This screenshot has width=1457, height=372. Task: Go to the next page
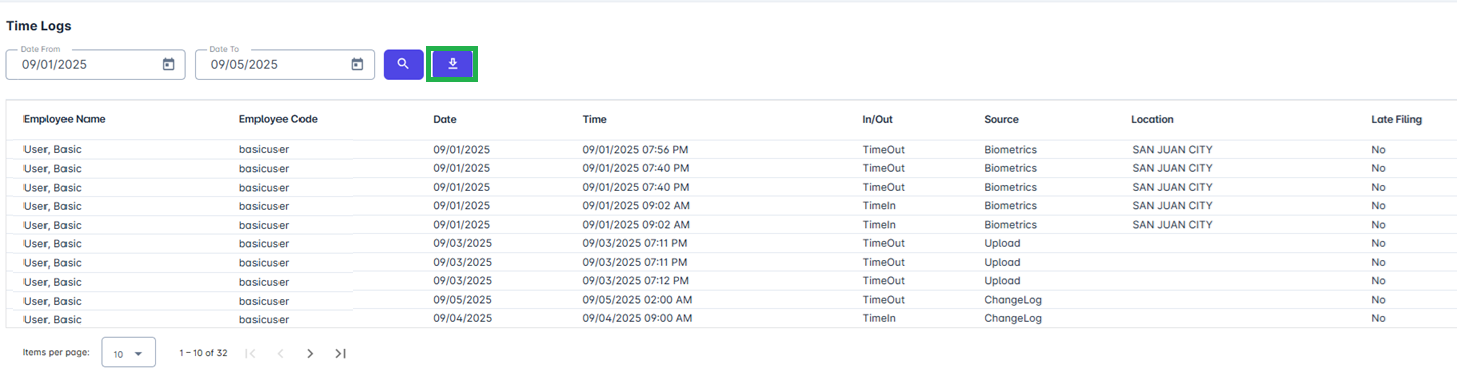point(310,353)
